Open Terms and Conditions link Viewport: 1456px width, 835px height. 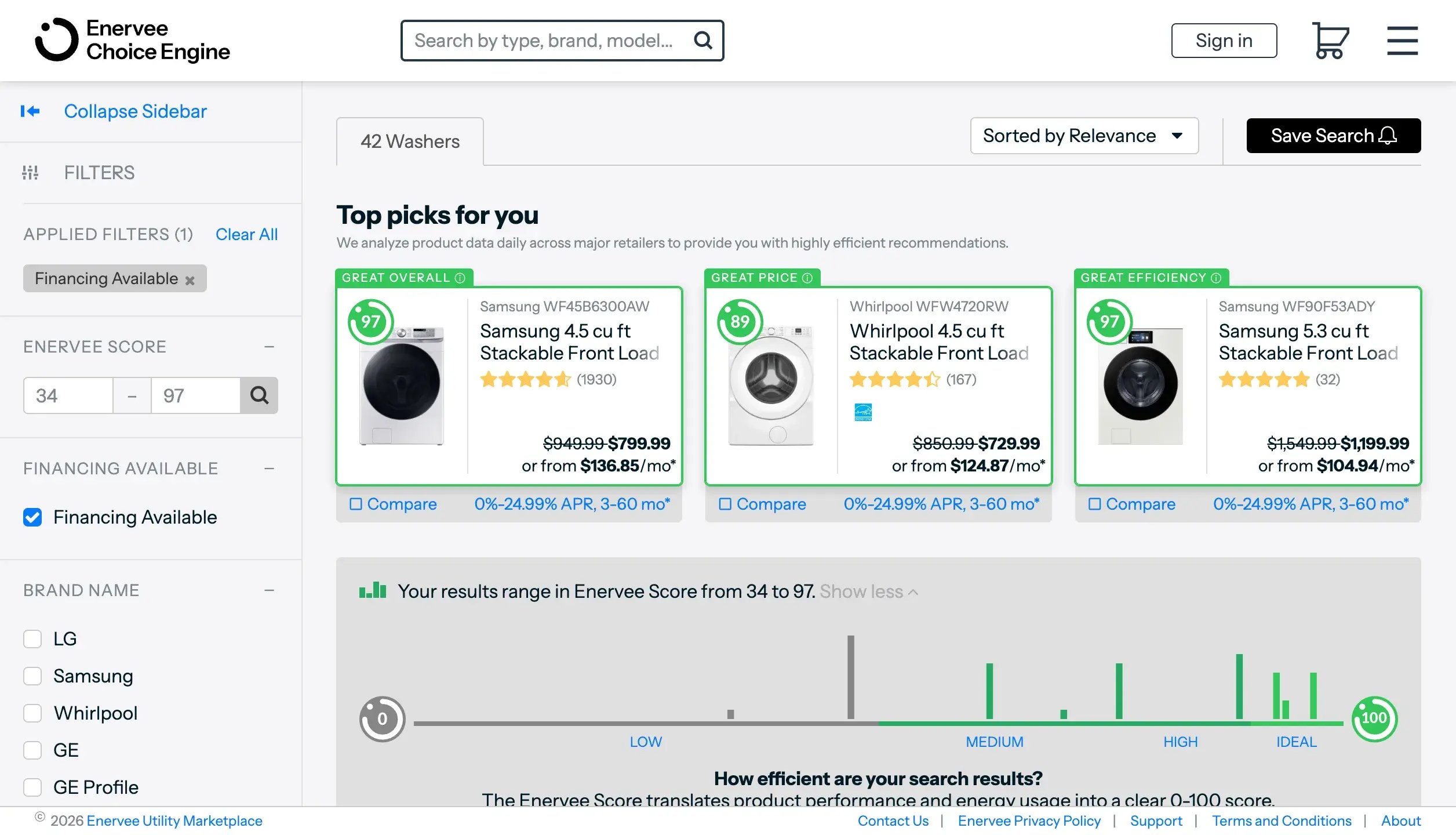[x=1282, y=821]
